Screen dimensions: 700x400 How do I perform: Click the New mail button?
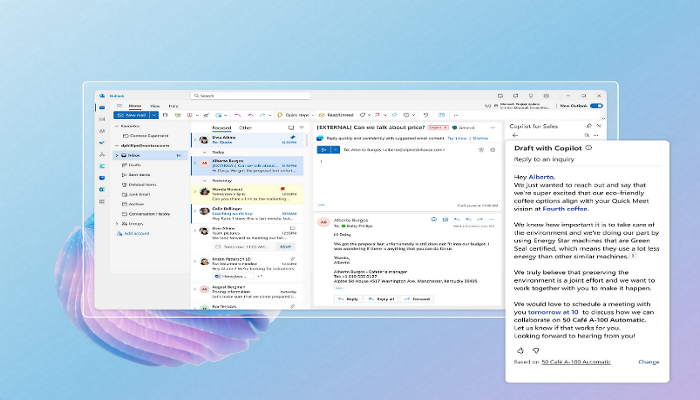click(132, 115)
